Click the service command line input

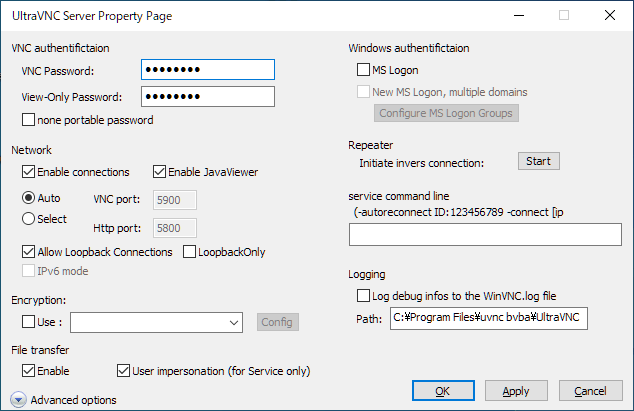[485, 234]
